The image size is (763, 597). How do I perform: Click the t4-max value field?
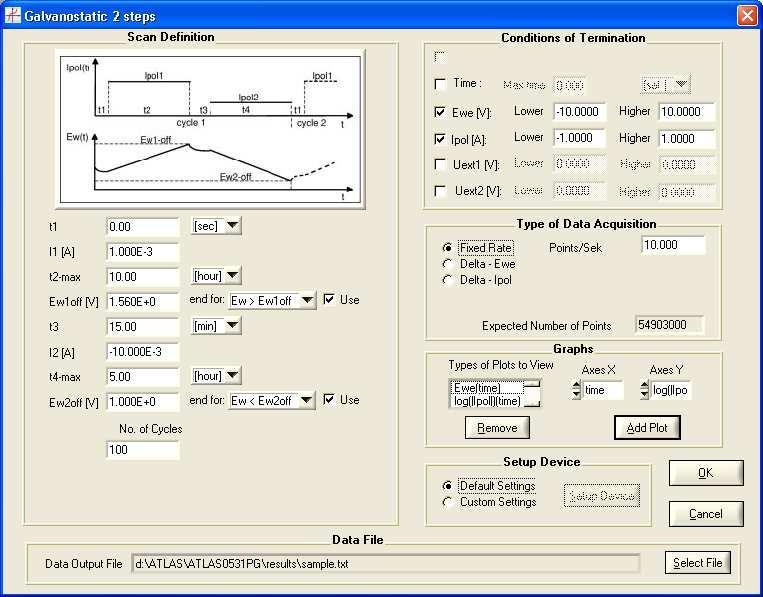point(143,377)
